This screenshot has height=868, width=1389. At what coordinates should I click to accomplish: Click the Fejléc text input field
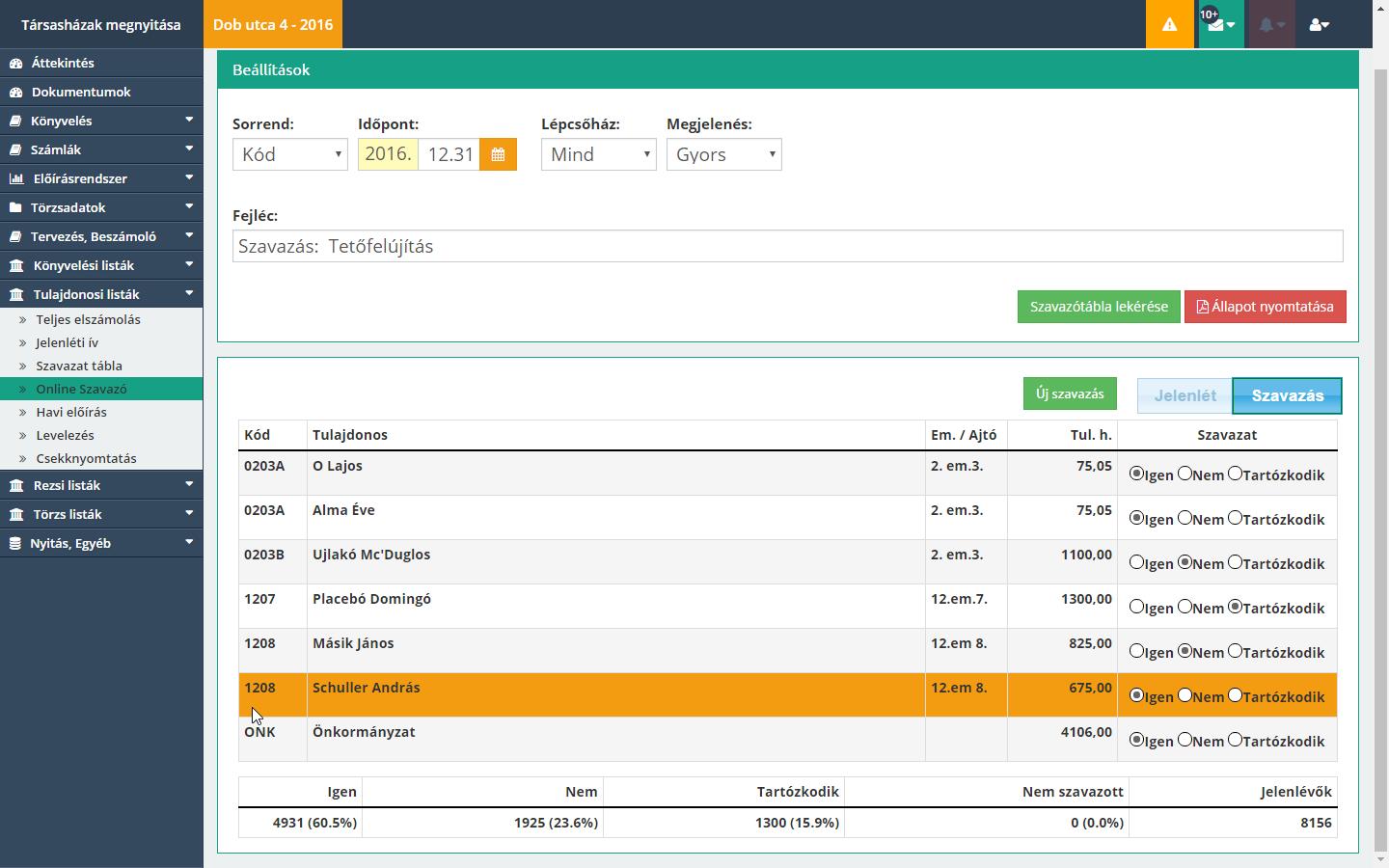coord(787,246)
